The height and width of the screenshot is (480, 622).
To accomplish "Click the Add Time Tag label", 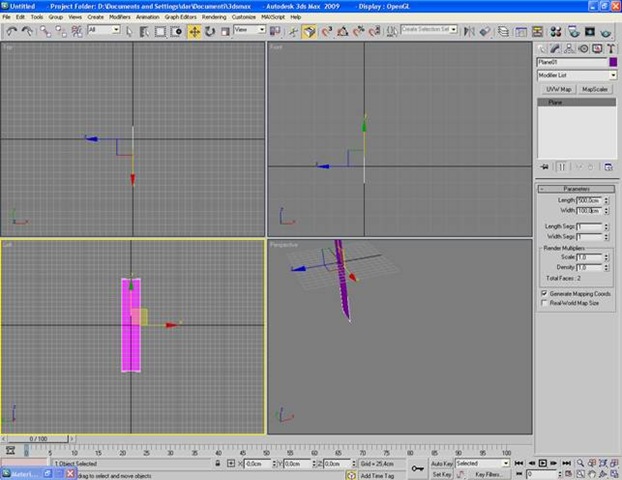I will tap(377, 475).
